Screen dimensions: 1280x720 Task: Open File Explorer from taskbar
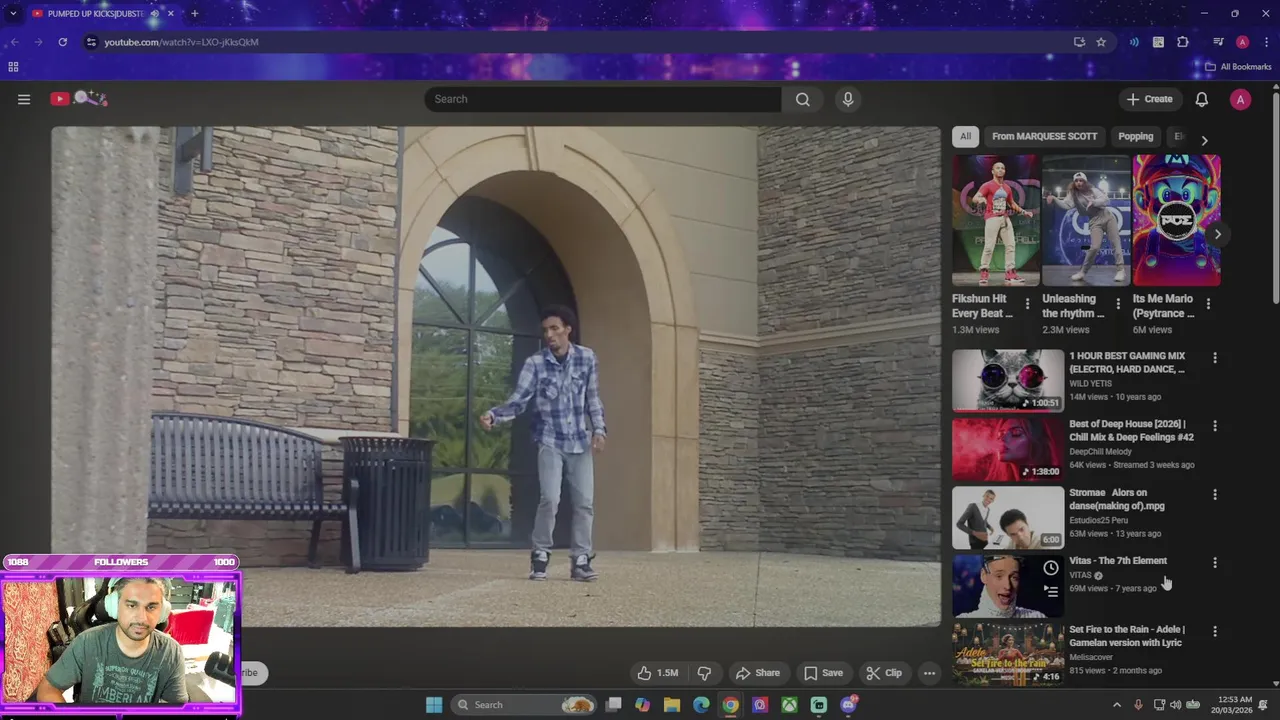tap(672, 705)
